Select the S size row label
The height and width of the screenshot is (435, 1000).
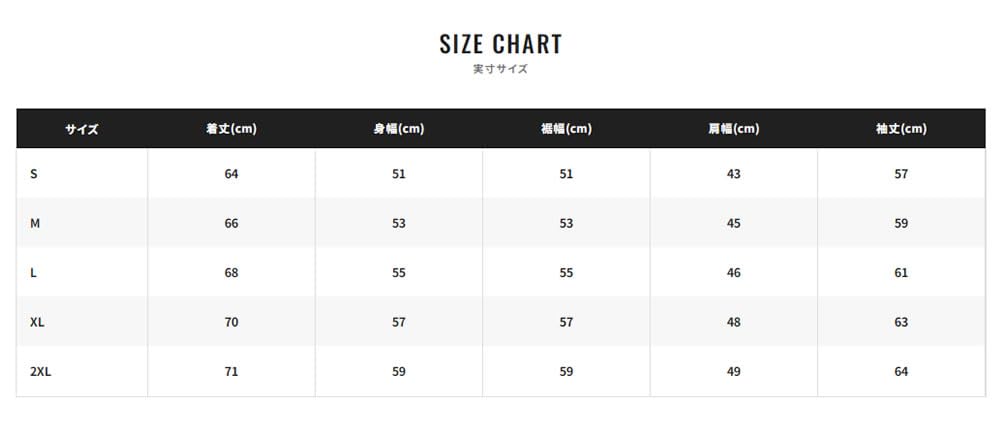34,174
